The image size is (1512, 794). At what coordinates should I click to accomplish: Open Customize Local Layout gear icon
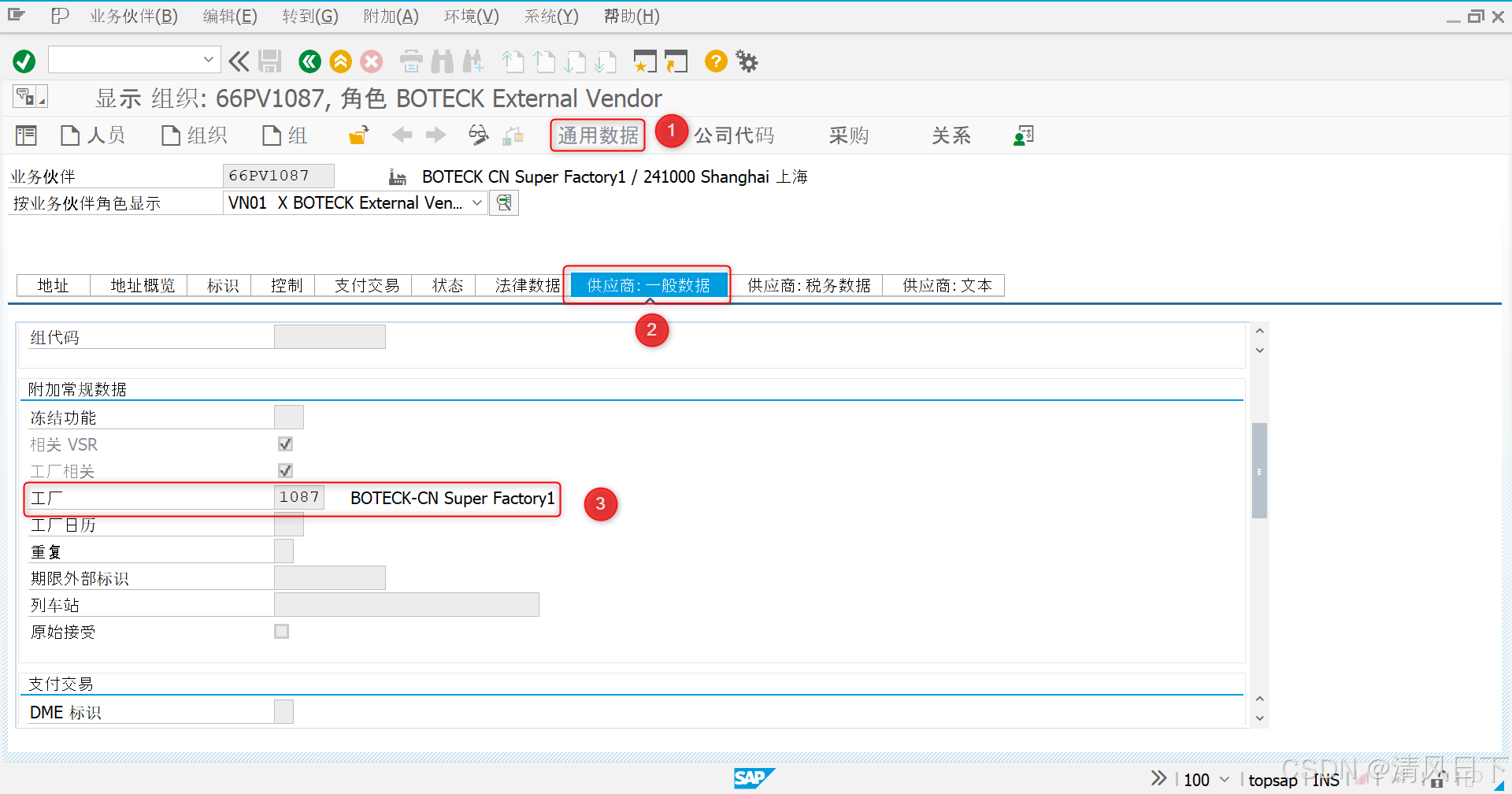coord(747,61)
